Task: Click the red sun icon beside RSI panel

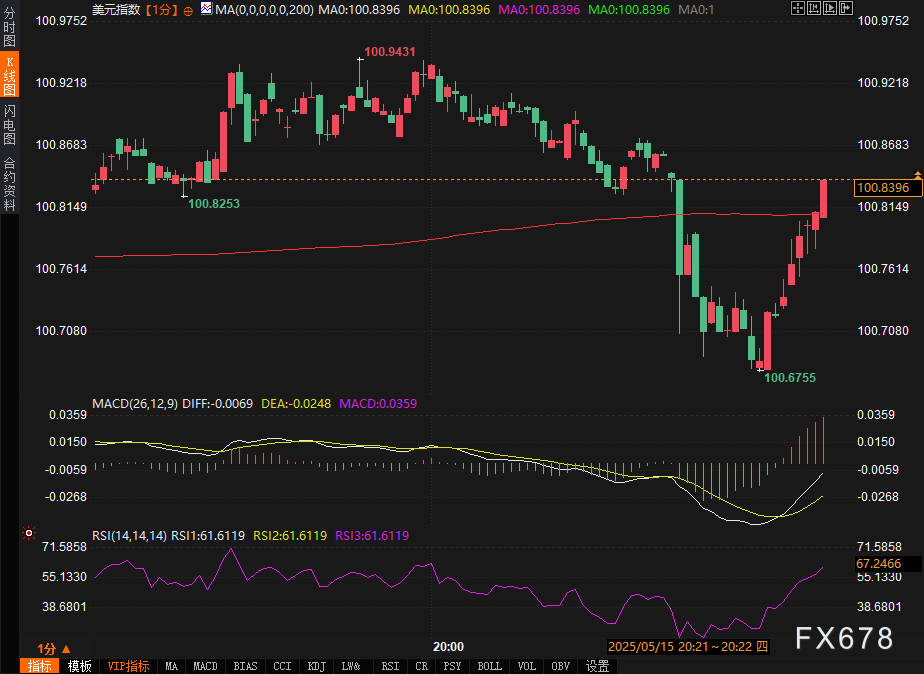Action: coord(28,534)
